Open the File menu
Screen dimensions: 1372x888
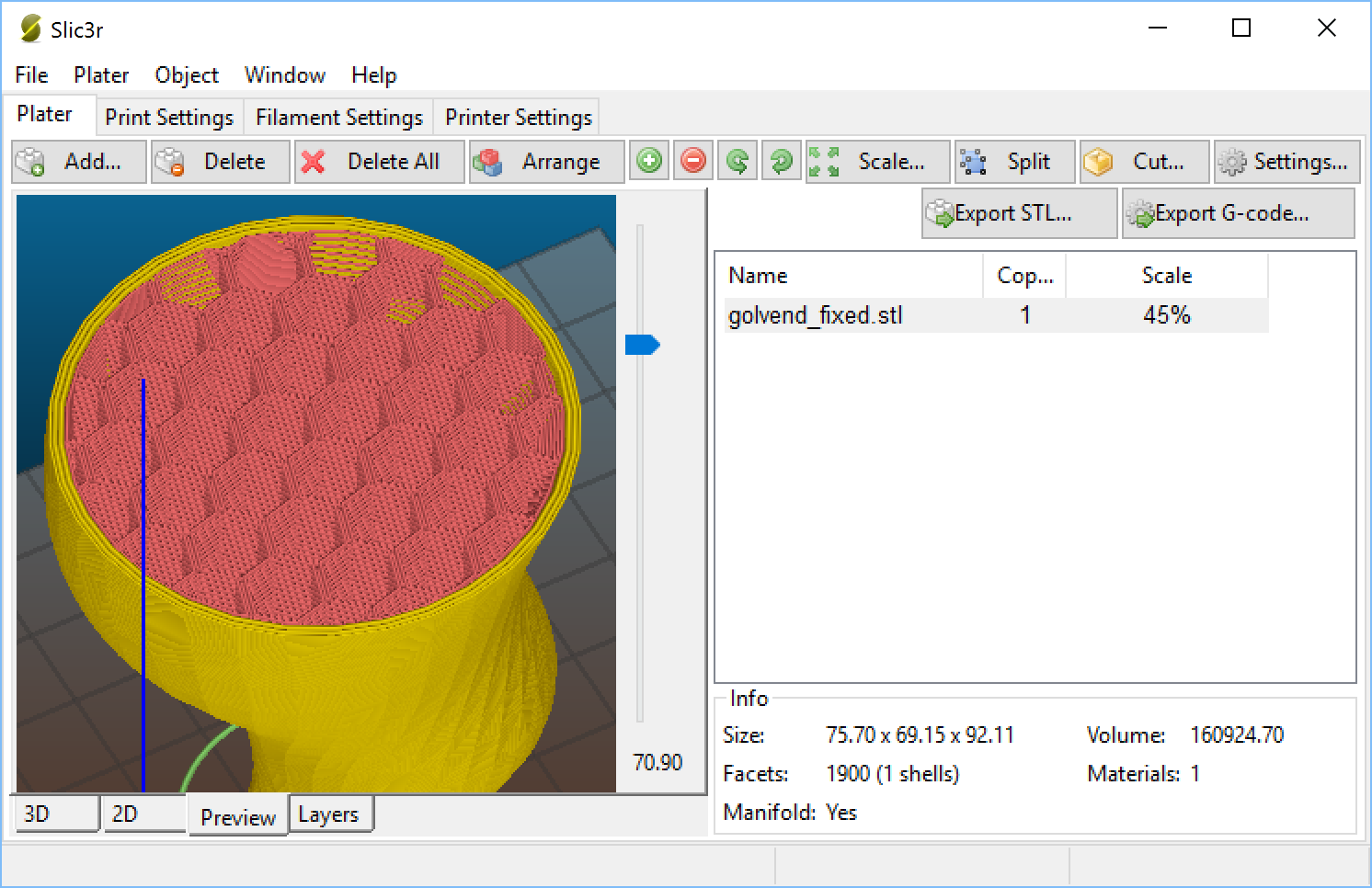pos(30,75)
